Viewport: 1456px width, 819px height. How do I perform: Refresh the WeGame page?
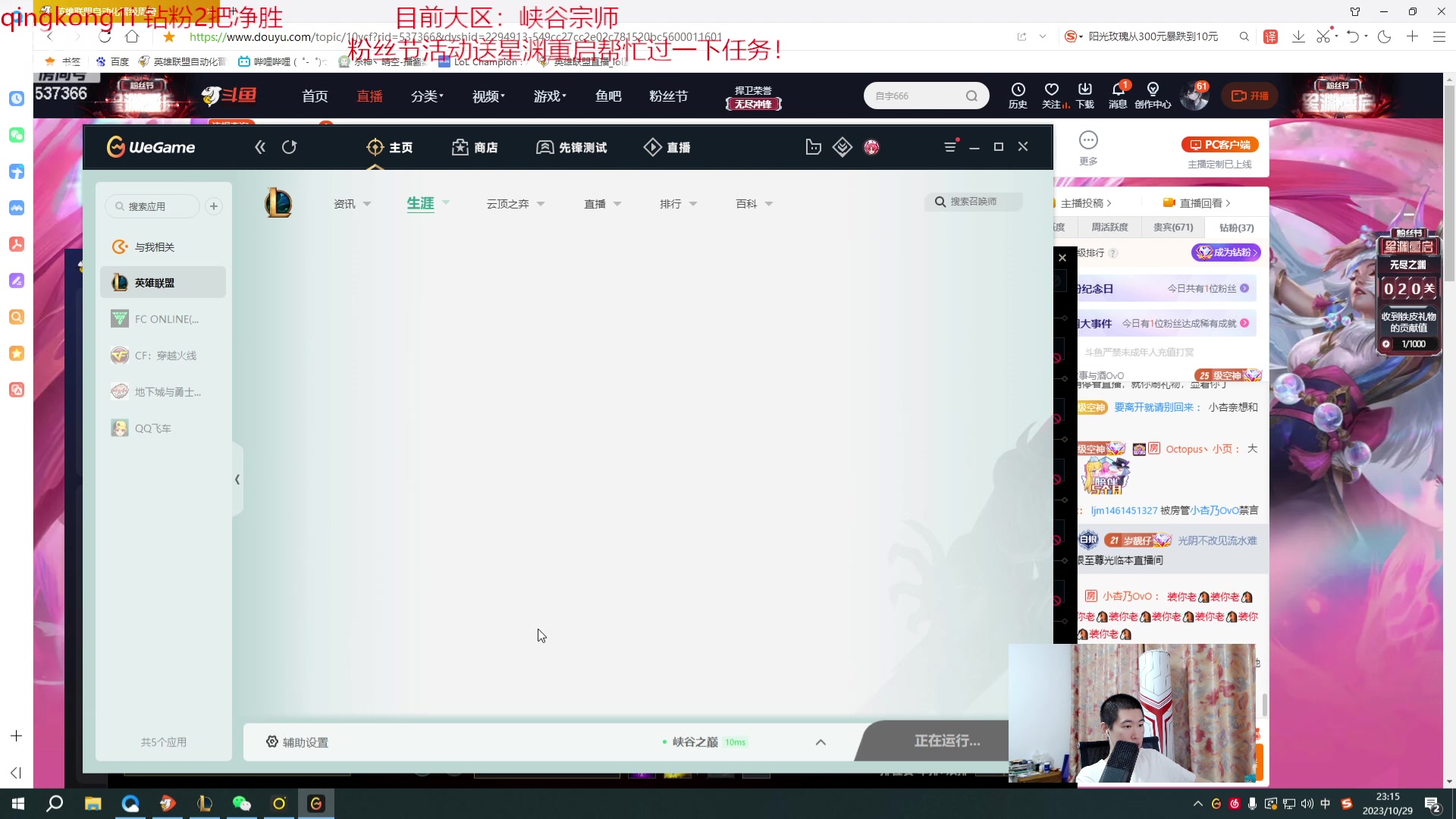[x=289, y=147]
